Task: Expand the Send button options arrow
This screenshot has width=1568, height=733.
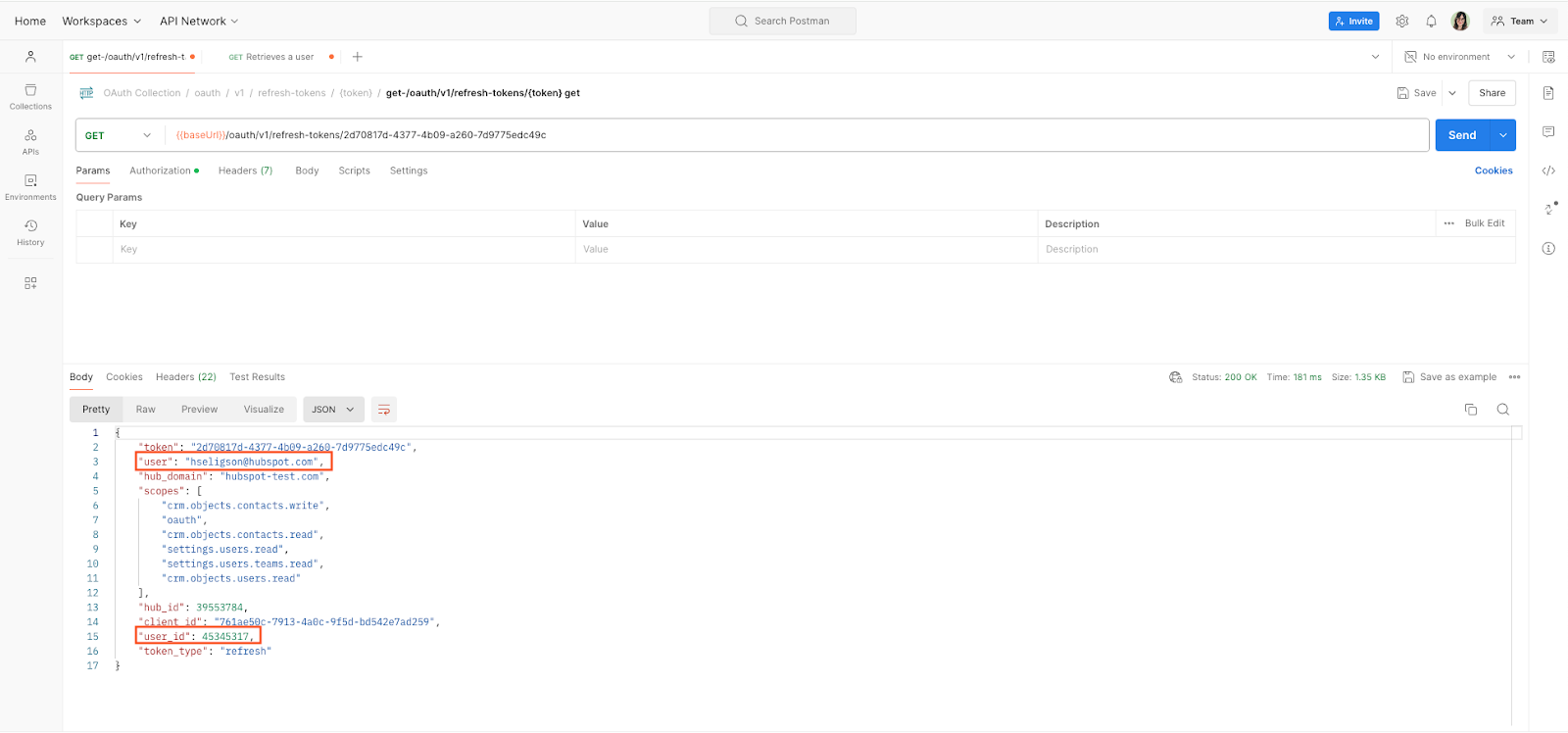Action: click(x=1502, y=135)
